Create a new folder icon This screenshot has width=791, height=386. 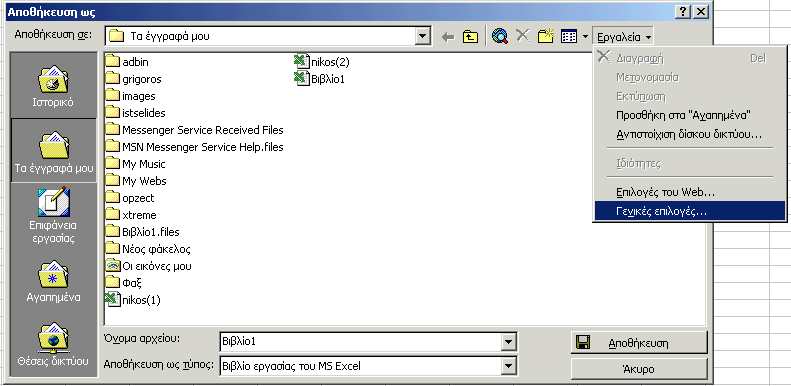coord(546,36)
